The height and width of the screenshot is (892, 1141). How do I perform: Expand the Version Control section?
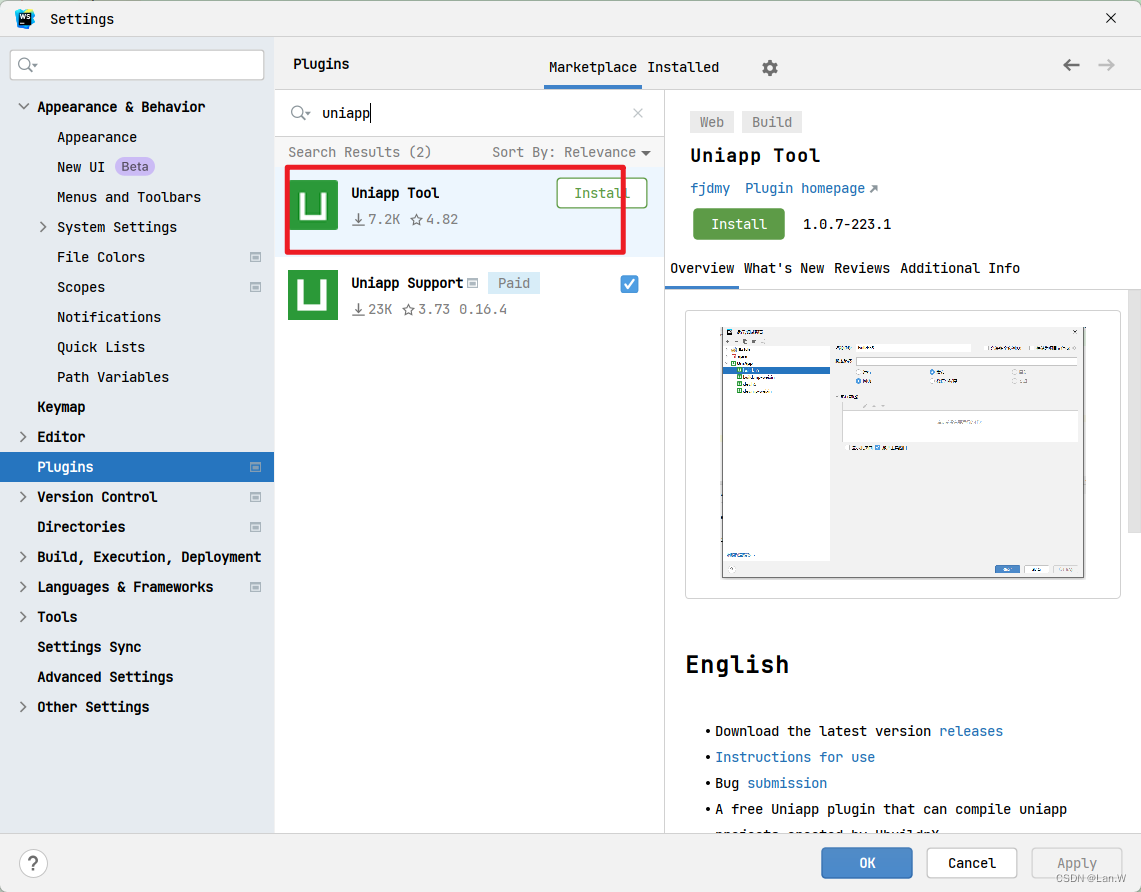(23, 497)
